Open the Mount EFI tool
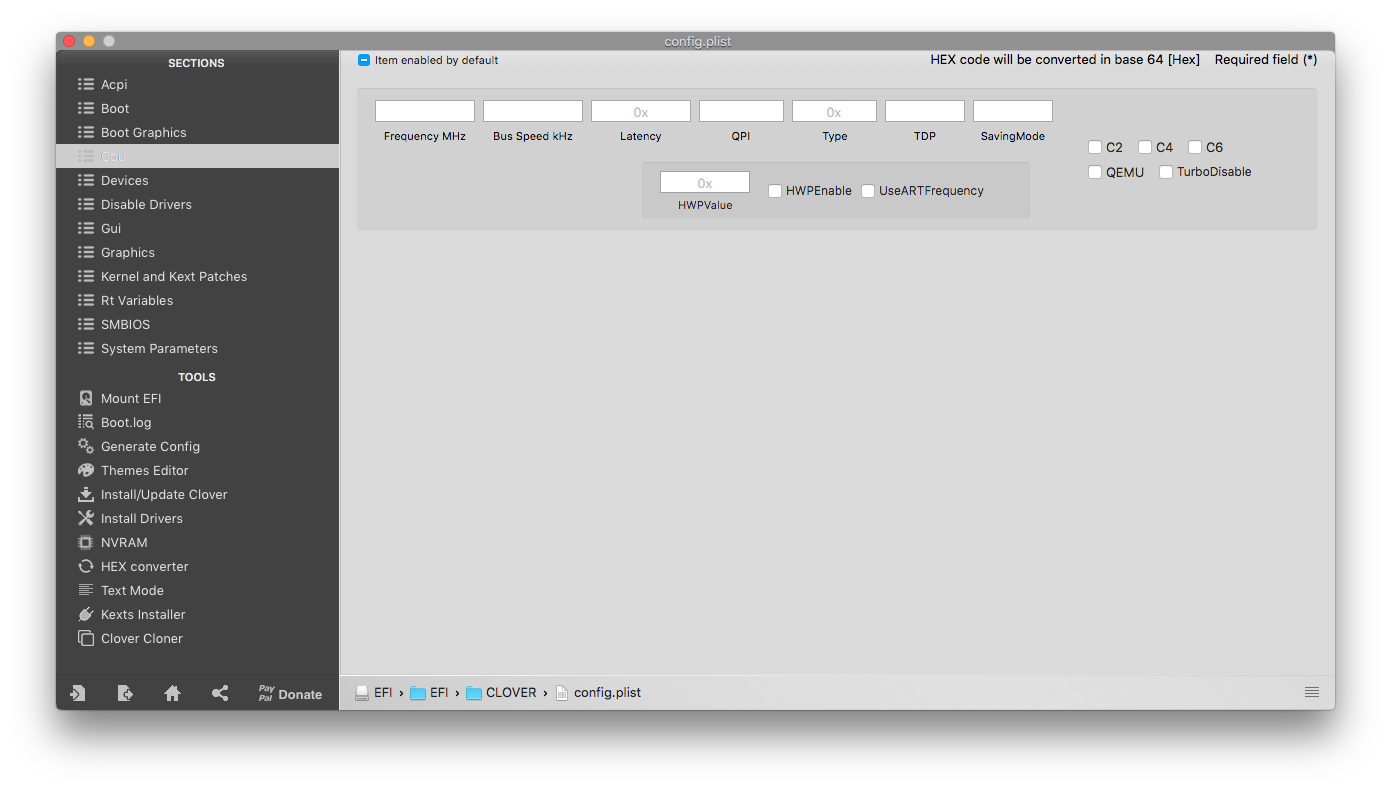 point(197,398)
